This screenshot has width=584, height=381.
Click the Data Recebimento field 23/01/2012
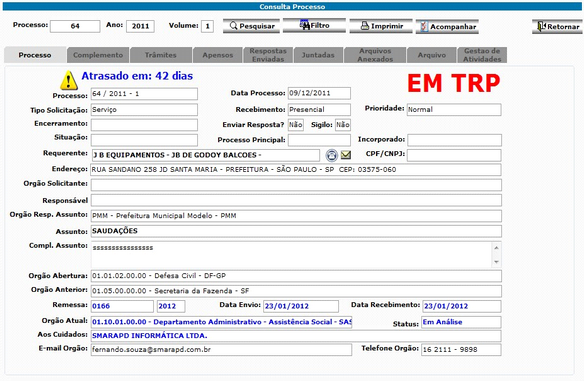point(462,306)
